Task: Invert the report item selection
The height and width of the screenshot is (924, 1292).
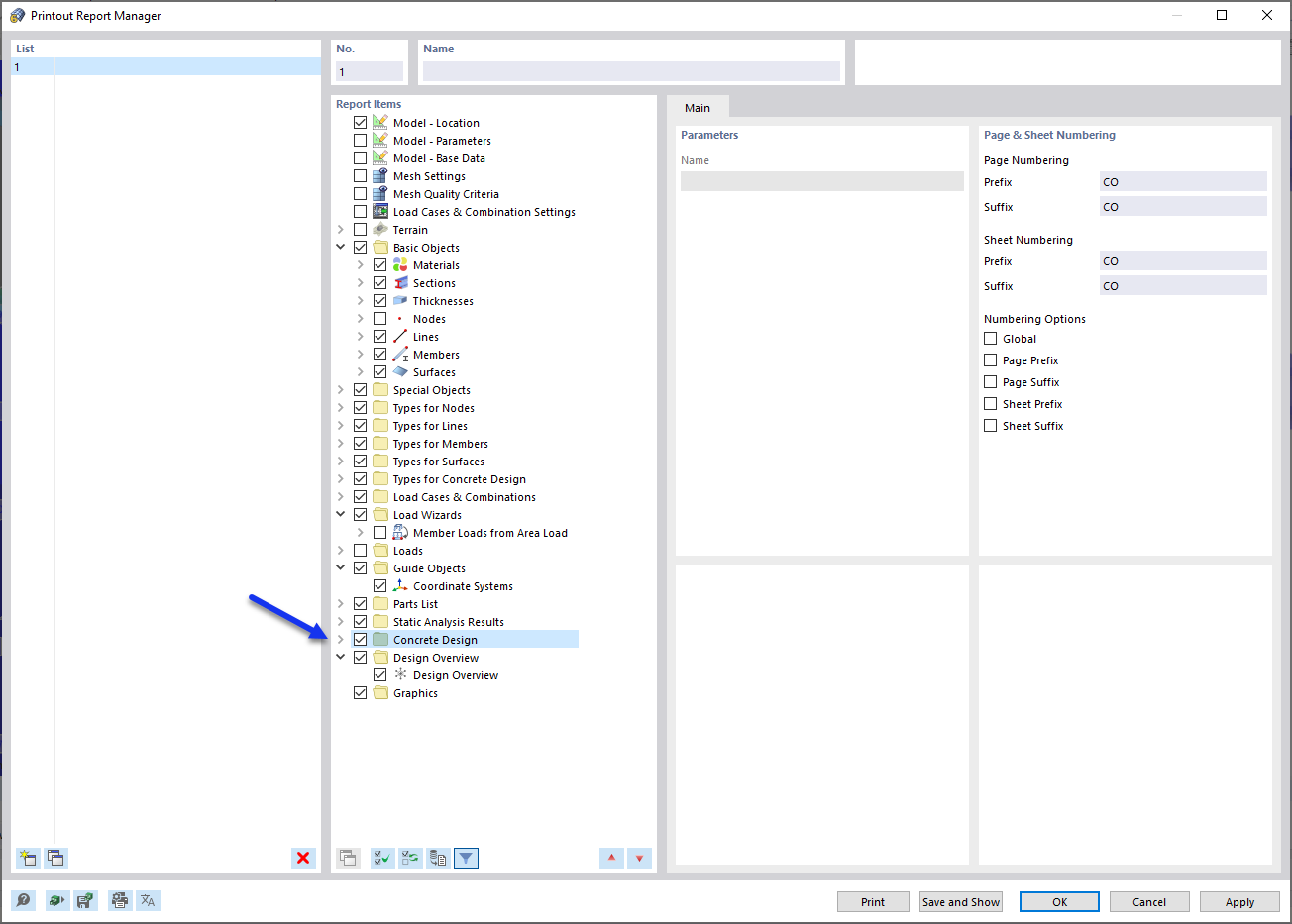Action: click(409, 858)
